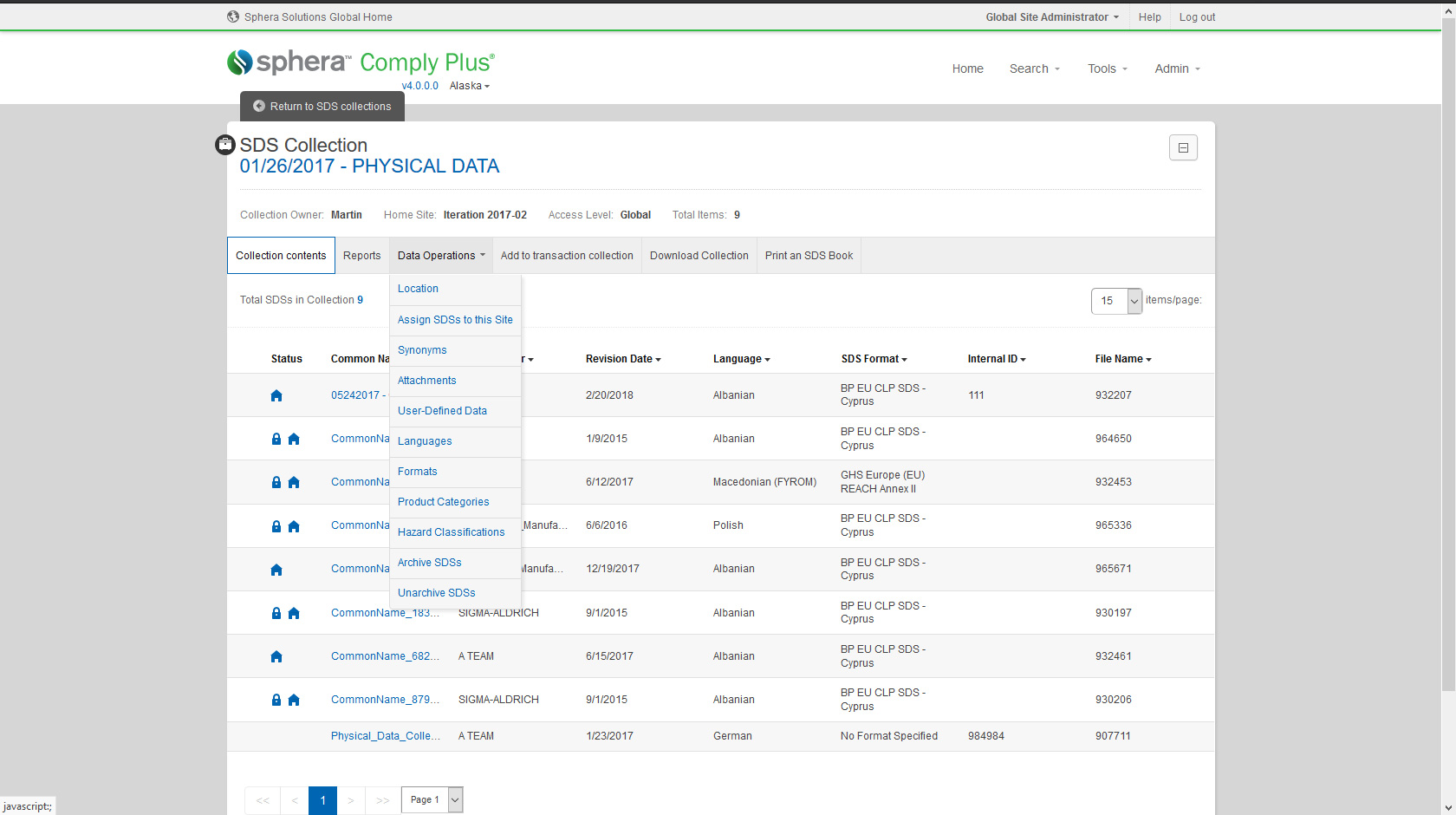Image resolution: width=1456 pixels, height=815 pixels.
Task: Open Print an SDS Book tab
Action: [809, 256]
